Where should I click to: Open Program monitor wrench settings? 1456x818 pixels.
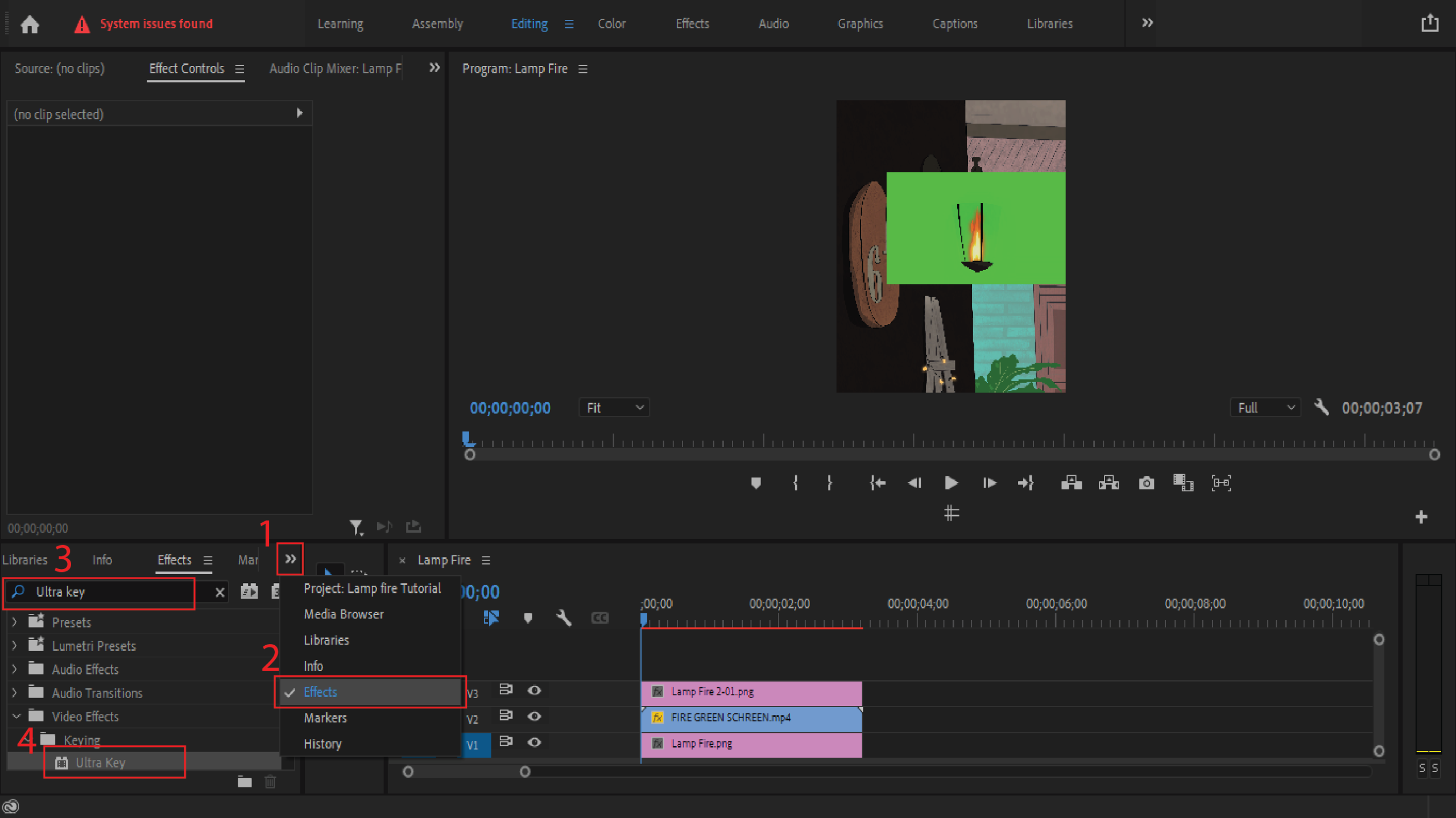coord(1322,407)
